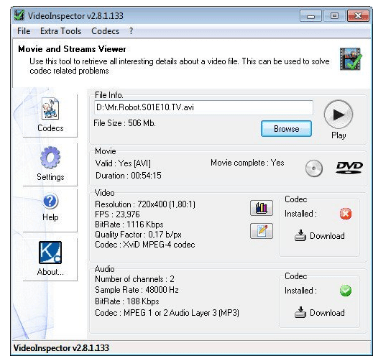Click the DVD logo icon
The image size is (377, 362).
point(349,167)
